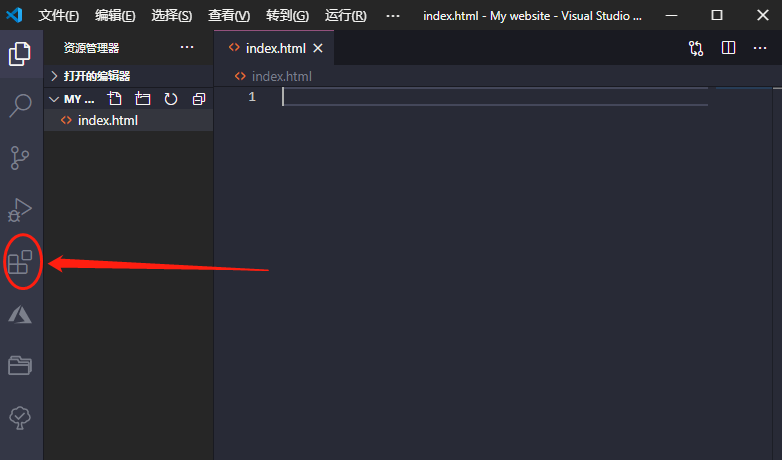Collapse the MY folder section
Viewport: 782px width, 460px height.
[54, 99]
